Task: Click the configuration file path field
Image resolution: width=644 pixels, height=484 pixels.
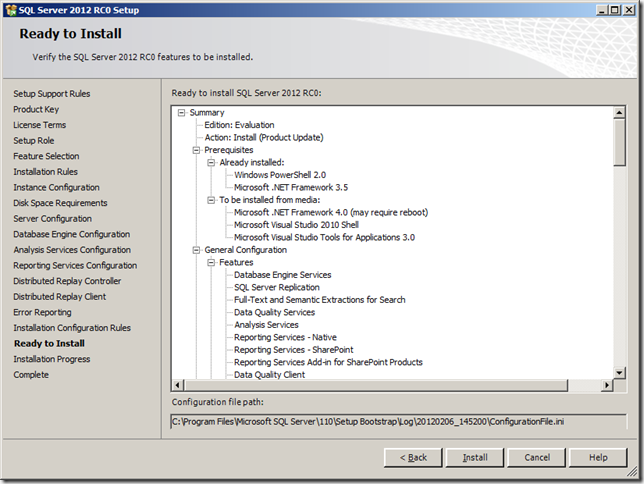Action: pyautogui.click(x=399, y=422)
